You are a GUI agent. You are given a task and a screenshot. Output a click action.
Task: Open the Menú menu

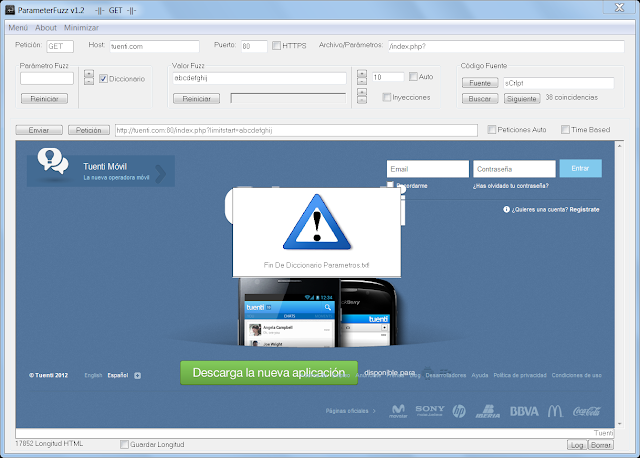coord(18,28)
